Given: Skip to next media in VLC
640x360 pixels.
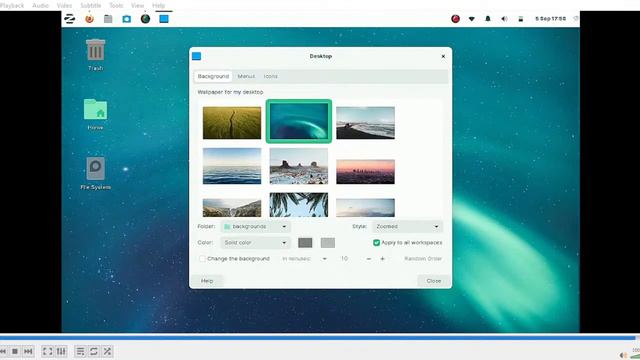Looking at the screenshot, I should (28, 351).
